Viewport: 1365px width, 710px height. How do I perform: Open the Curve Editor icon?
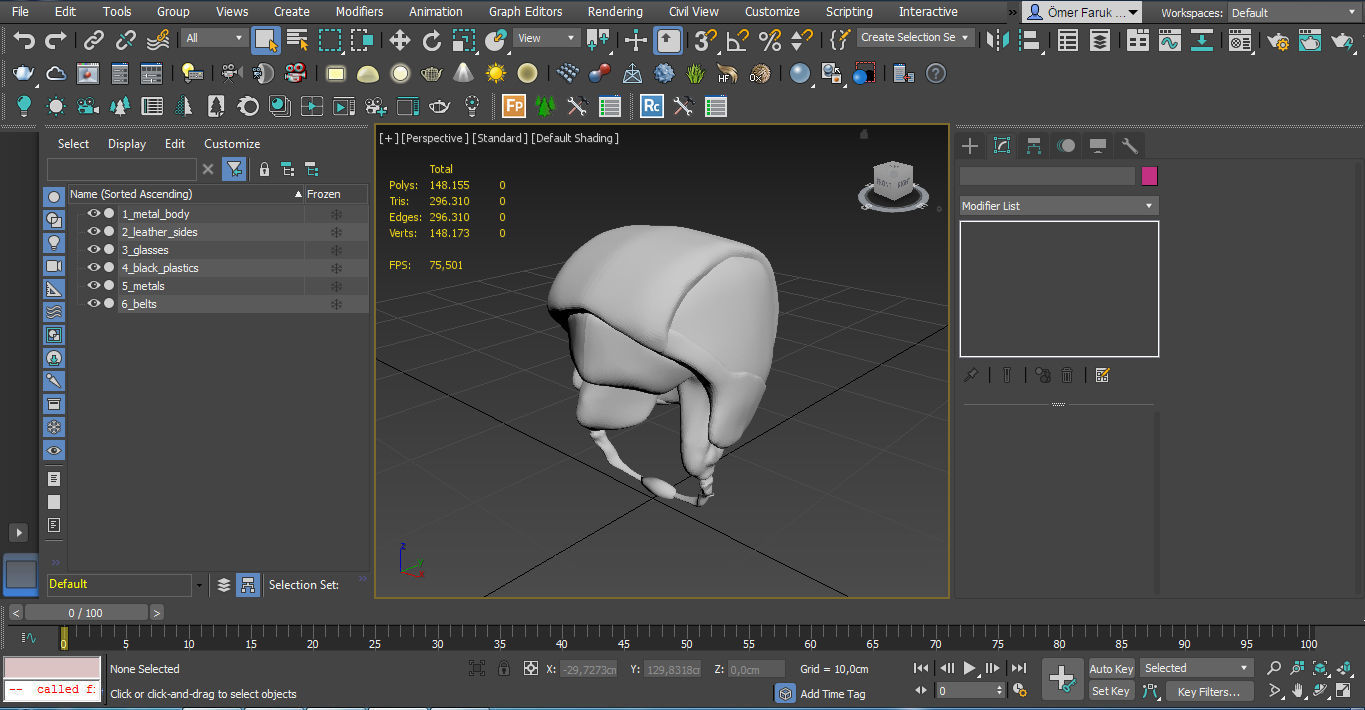(1169, 40)
